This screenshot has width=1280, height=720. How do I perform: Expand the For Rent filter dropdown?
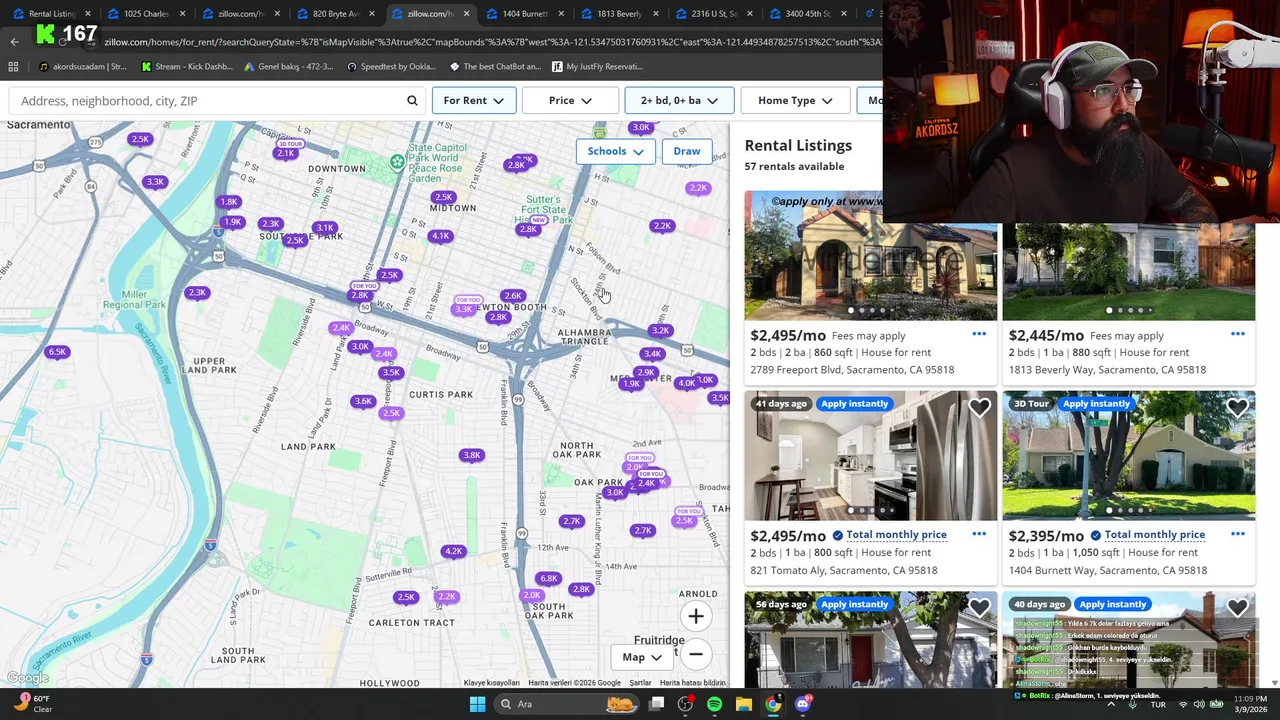pos(474,101)
